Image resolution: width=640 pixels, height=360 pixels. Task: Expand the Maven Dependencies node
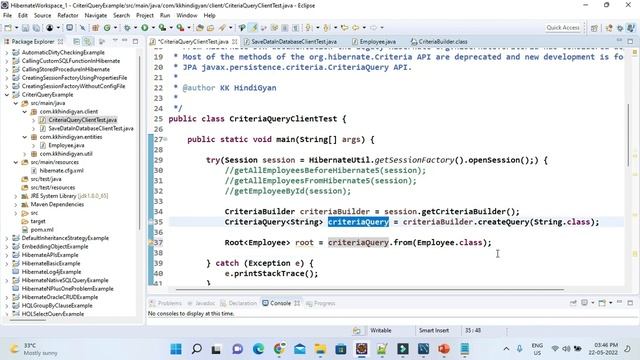16,204
